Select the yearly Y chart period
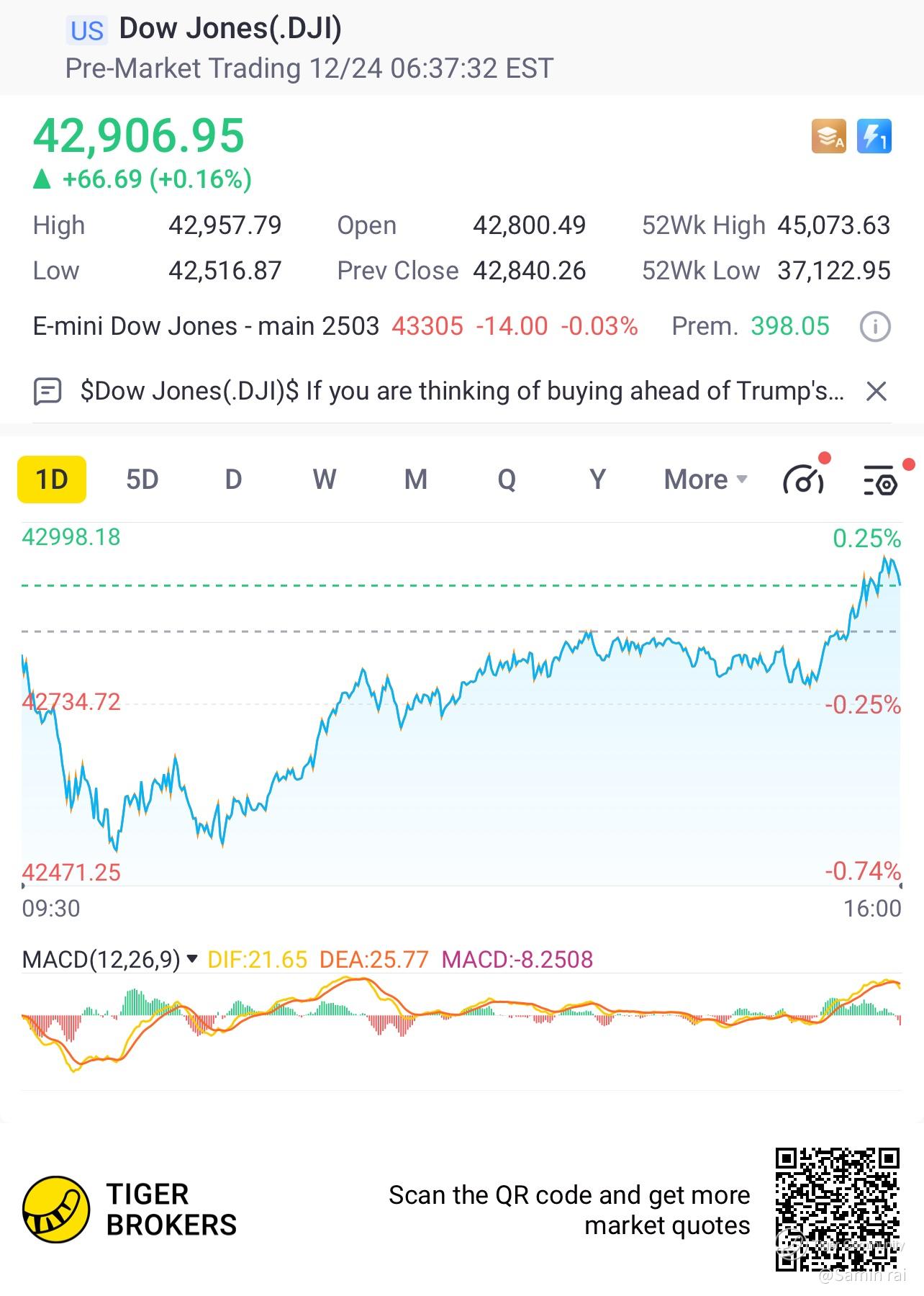Viewport: 924px width, 1296px height. pos(597,480)
